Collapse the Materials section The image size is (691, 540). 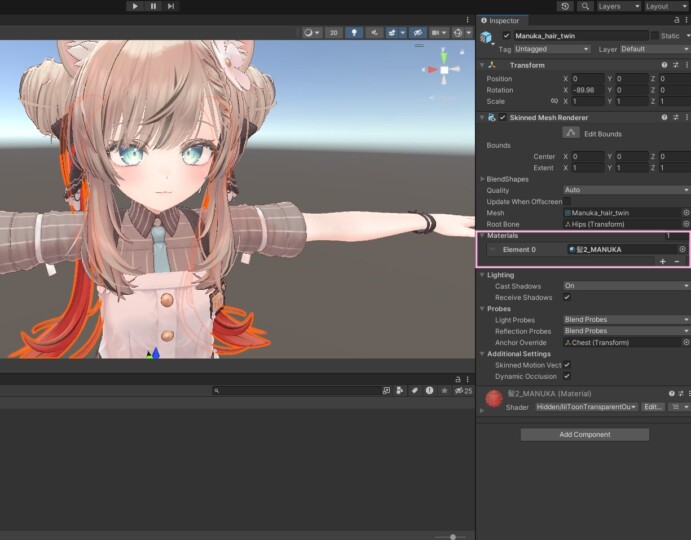[x=482, y=235]
